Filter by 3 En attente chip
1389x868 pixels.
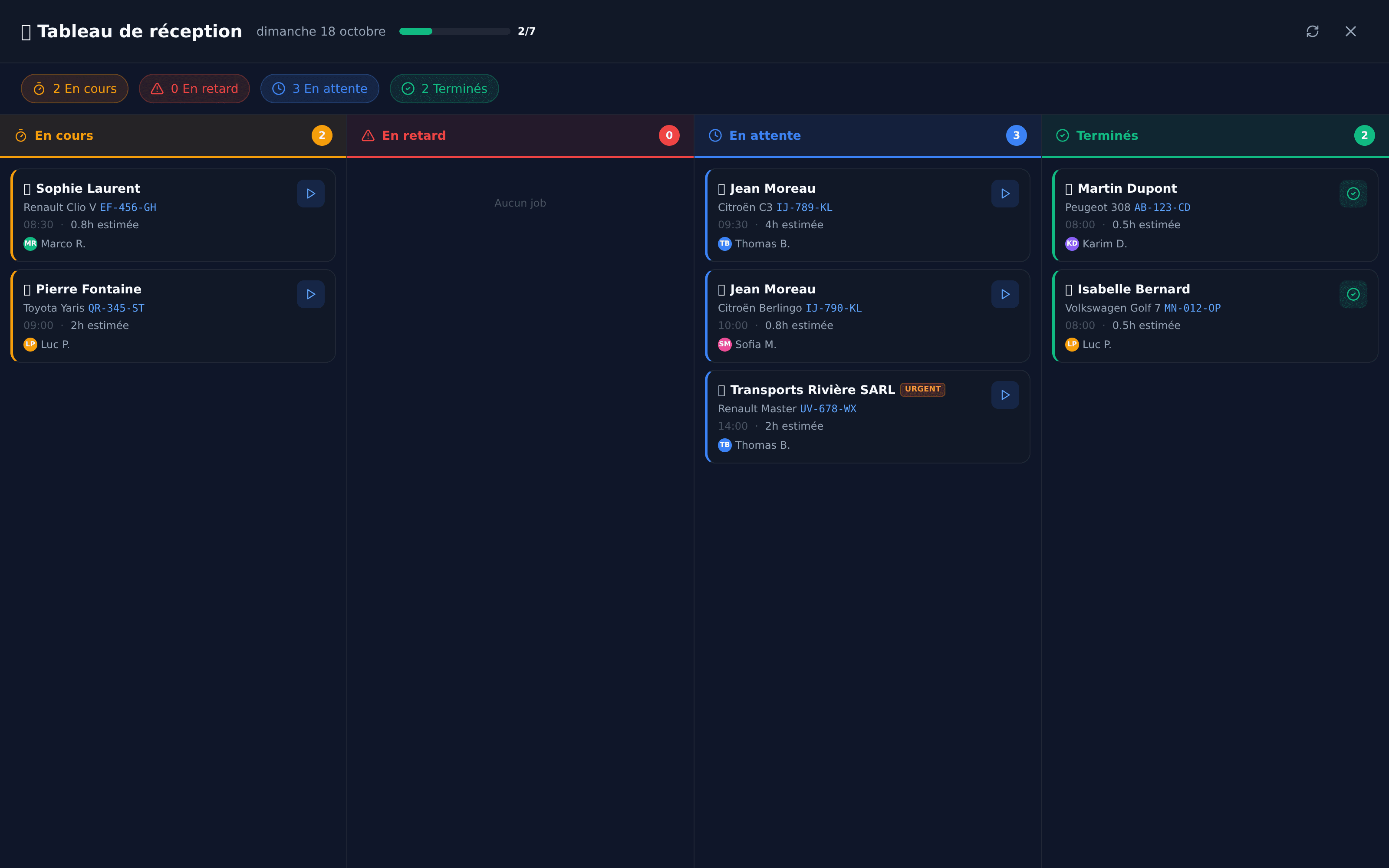pyautogui.click(x=320, y=89)
